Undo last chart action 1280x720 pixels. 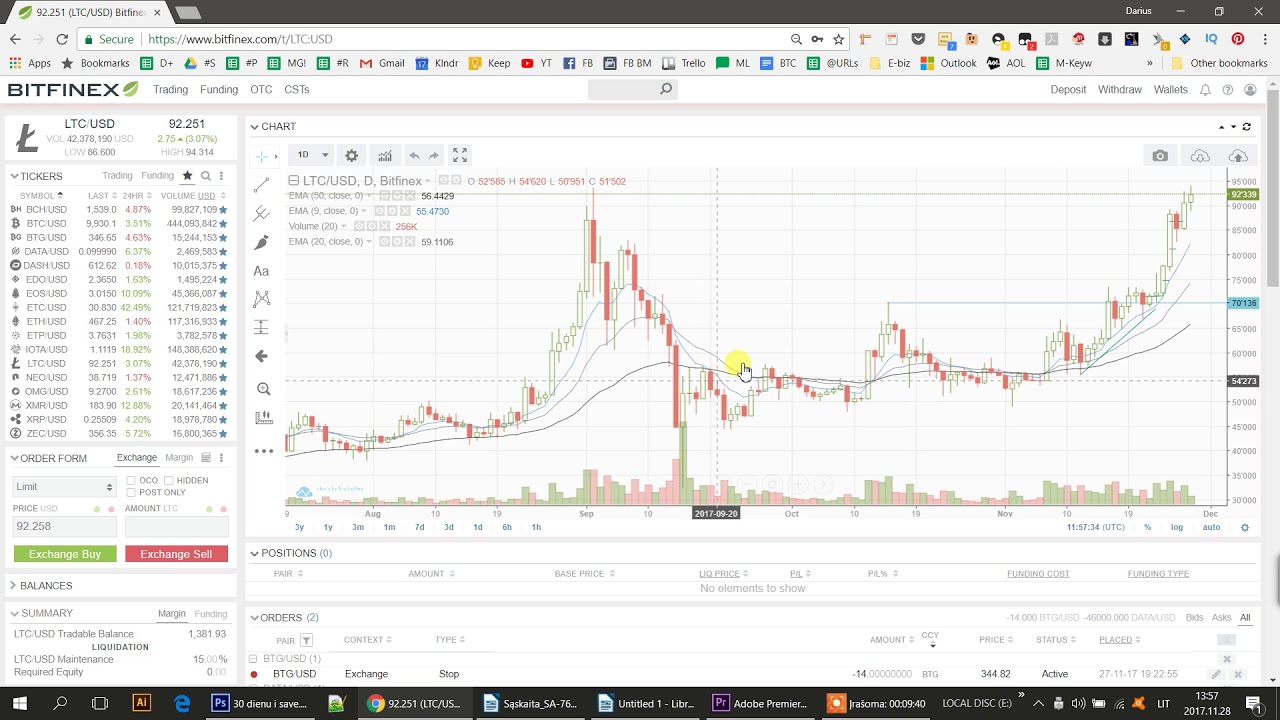414,155
